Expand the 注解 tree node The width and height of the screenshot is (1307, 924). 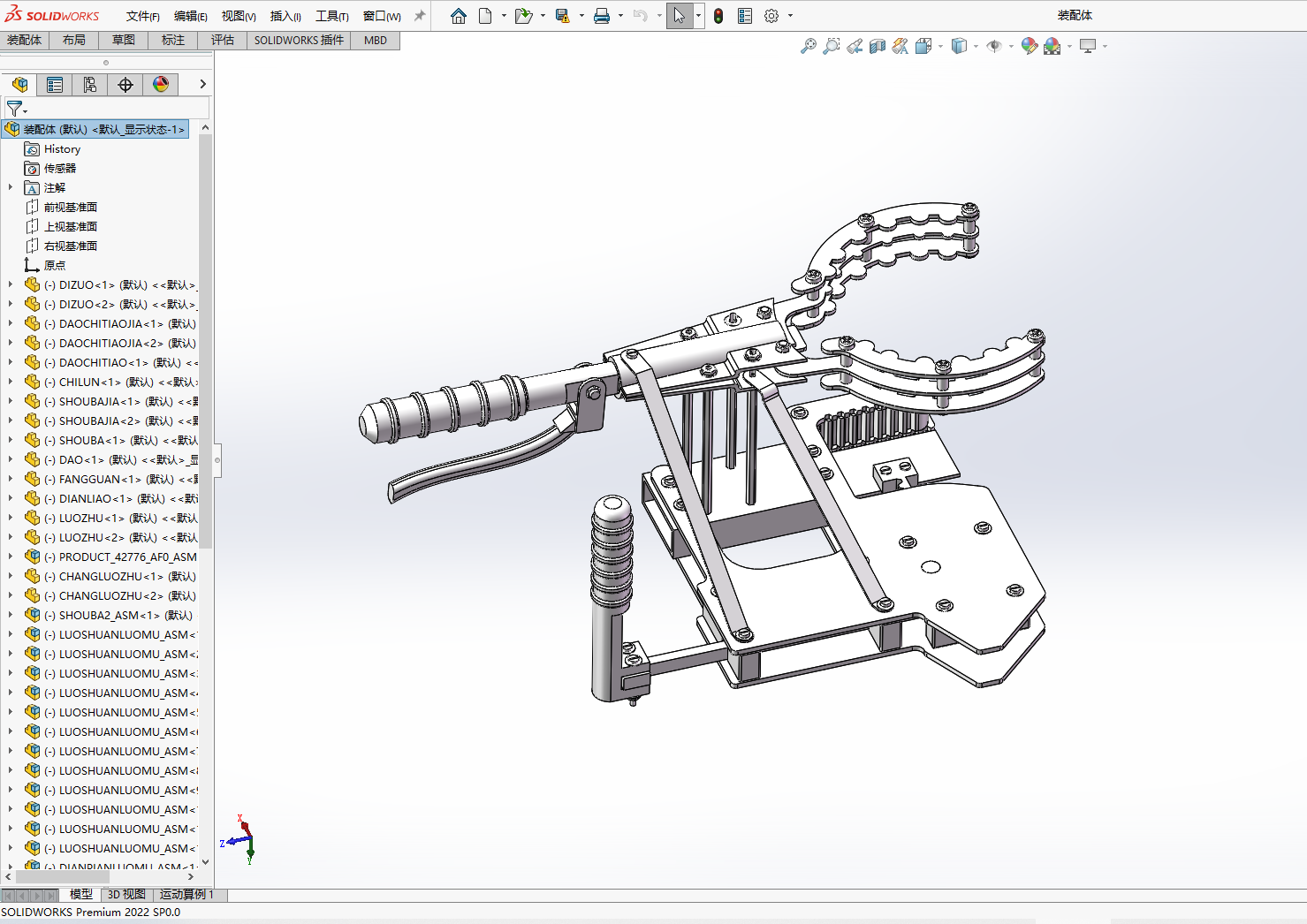pyautogui.click(x=11, y=187)
